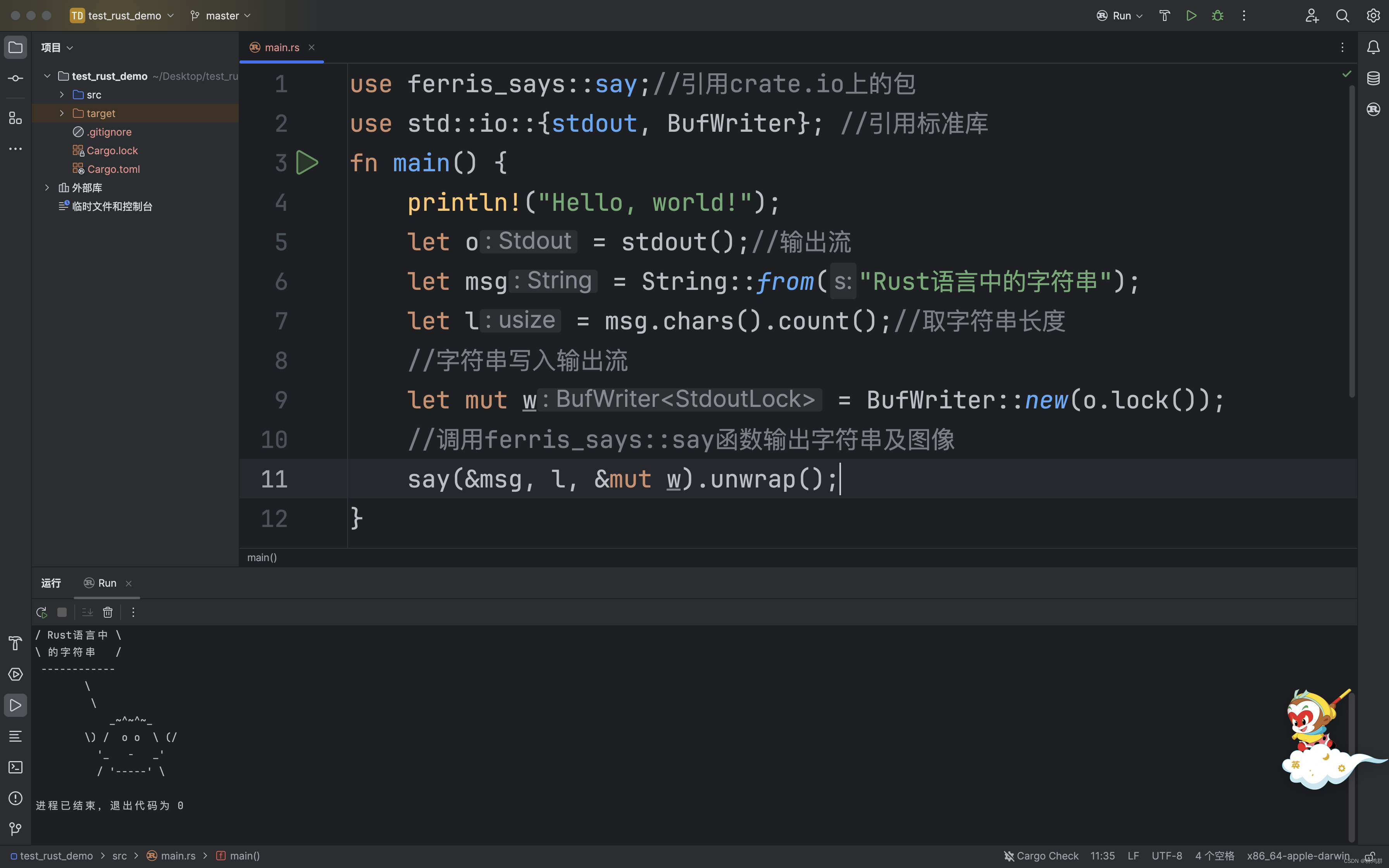Screen dimensions: 1389x868
Task: Click the UTF-8 encoding in status bar
Action: click(x=1166, y=856)
